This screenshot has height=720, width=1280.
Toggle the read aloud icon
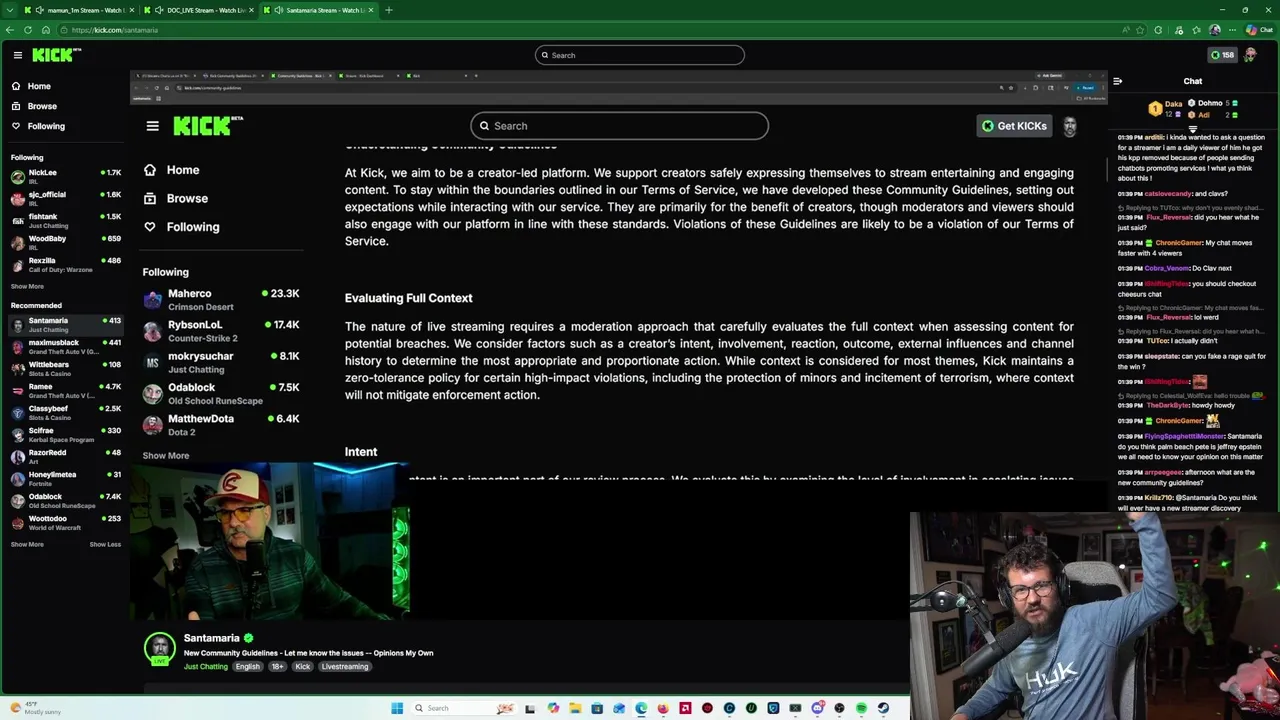(1126, 30)
